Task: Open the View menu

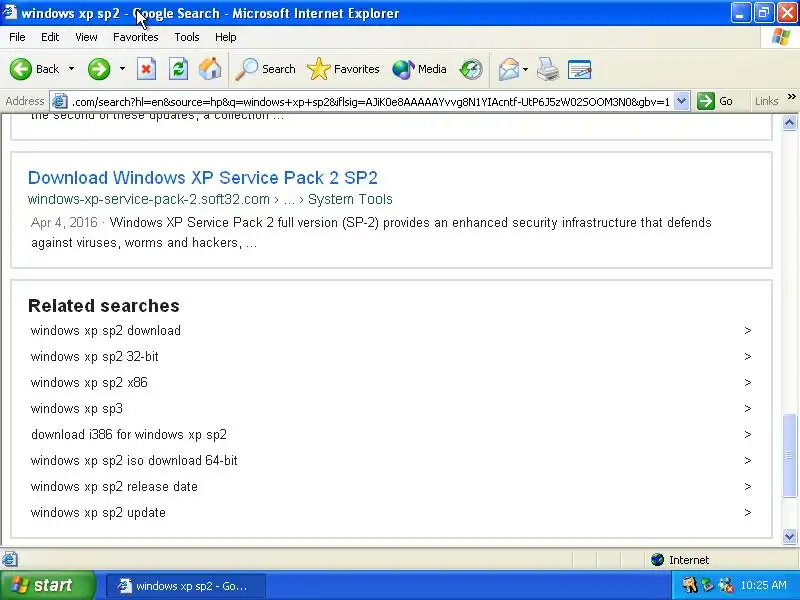Action: 86,37
